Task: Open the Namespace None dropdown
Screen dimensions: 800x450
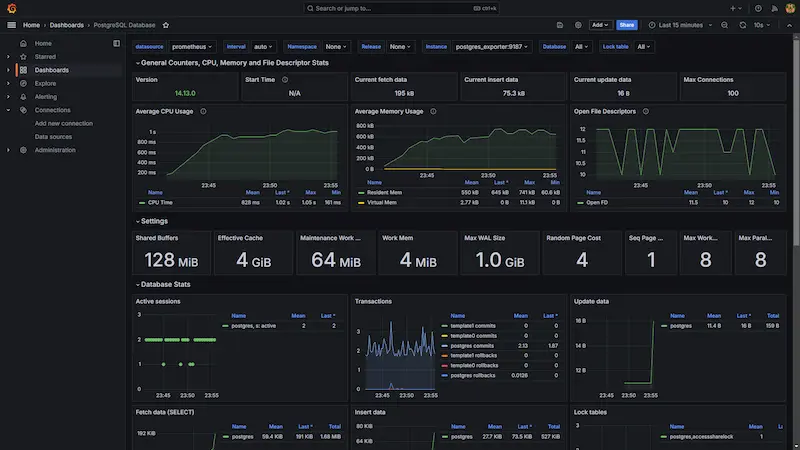Action: (x=336, y=46)
